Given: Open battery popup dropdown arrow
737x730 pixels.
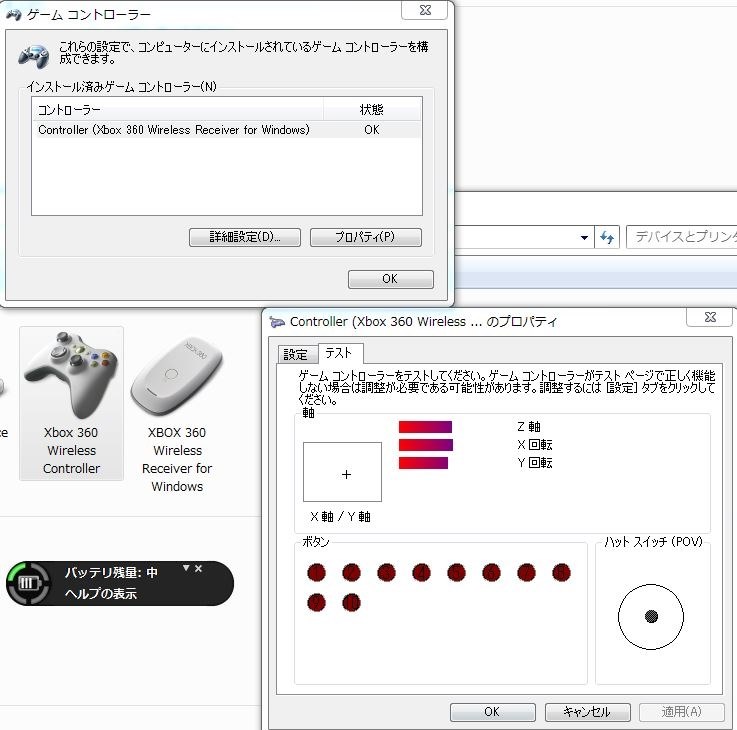Looking at the screenshot, I should 186,568.
